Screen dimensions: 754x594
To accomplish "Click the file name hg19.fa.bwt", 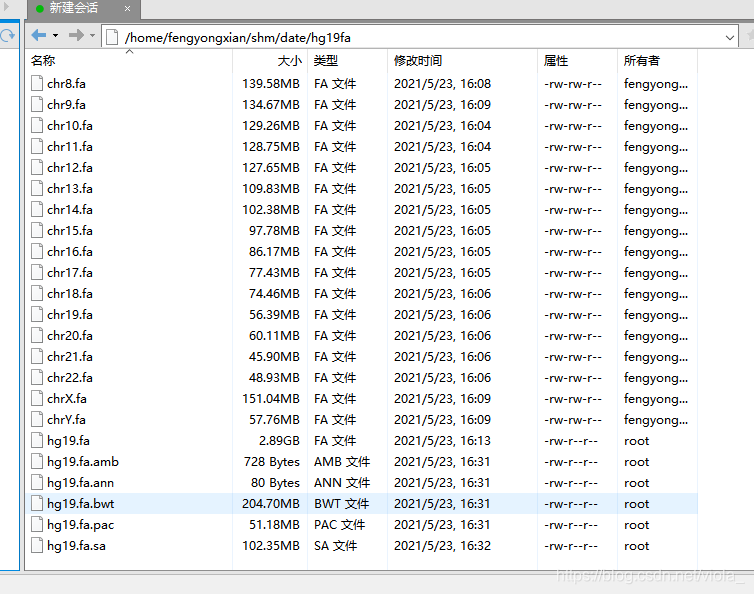I will point(81,504).
